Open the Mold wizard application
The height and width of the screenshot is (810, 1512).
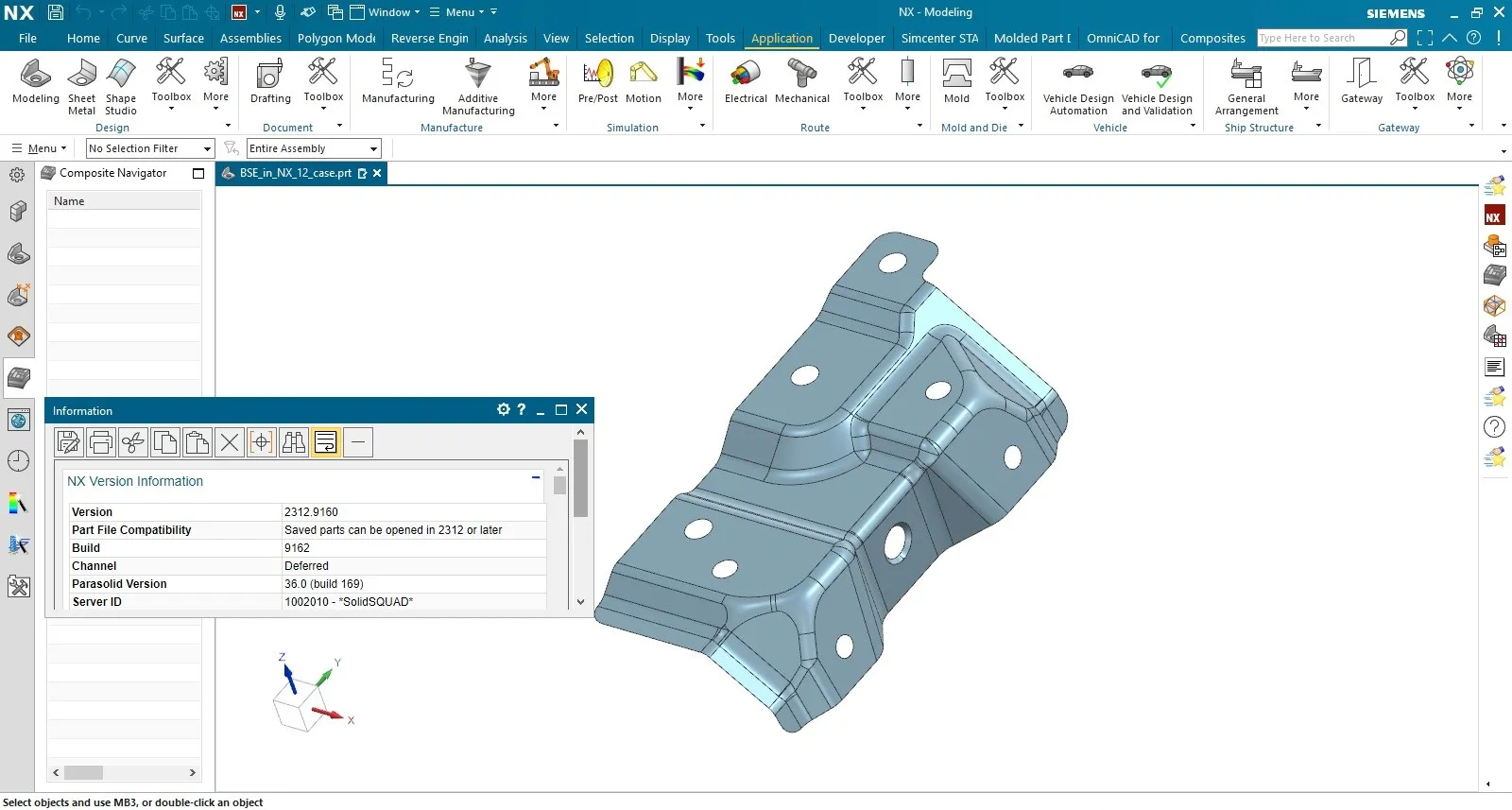[x=956, y=81]
